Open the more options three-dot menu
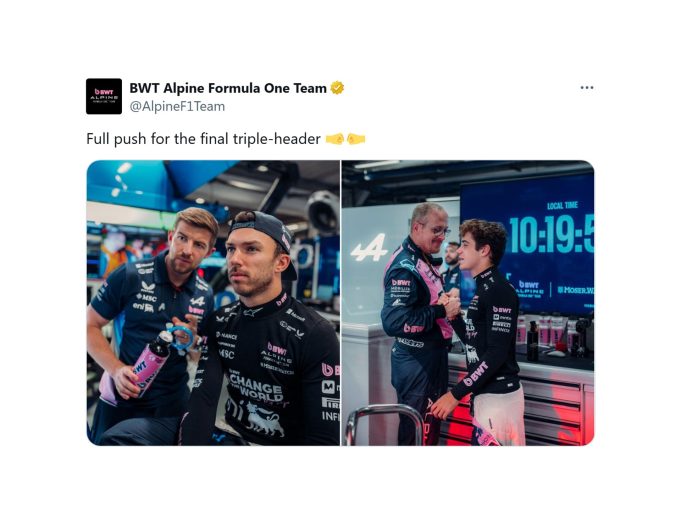Screen dimensions: 681x511 coord(586,88)
